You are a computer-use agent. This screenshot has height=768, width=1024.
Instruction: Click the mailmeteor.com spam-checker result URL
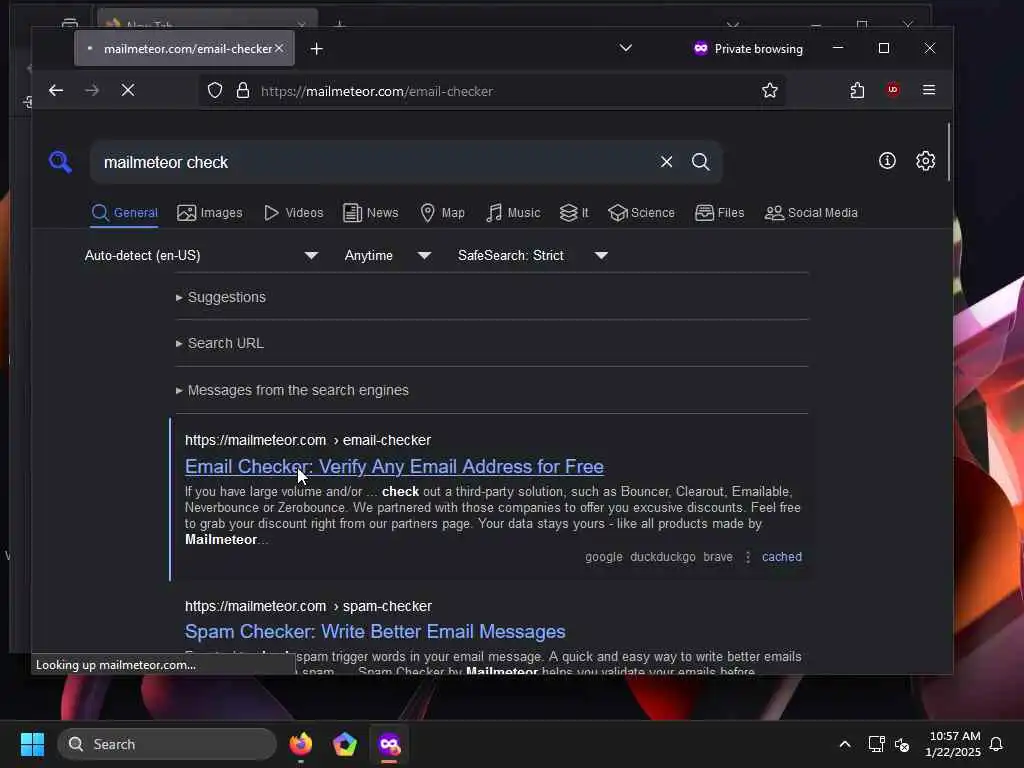(308, 606)
